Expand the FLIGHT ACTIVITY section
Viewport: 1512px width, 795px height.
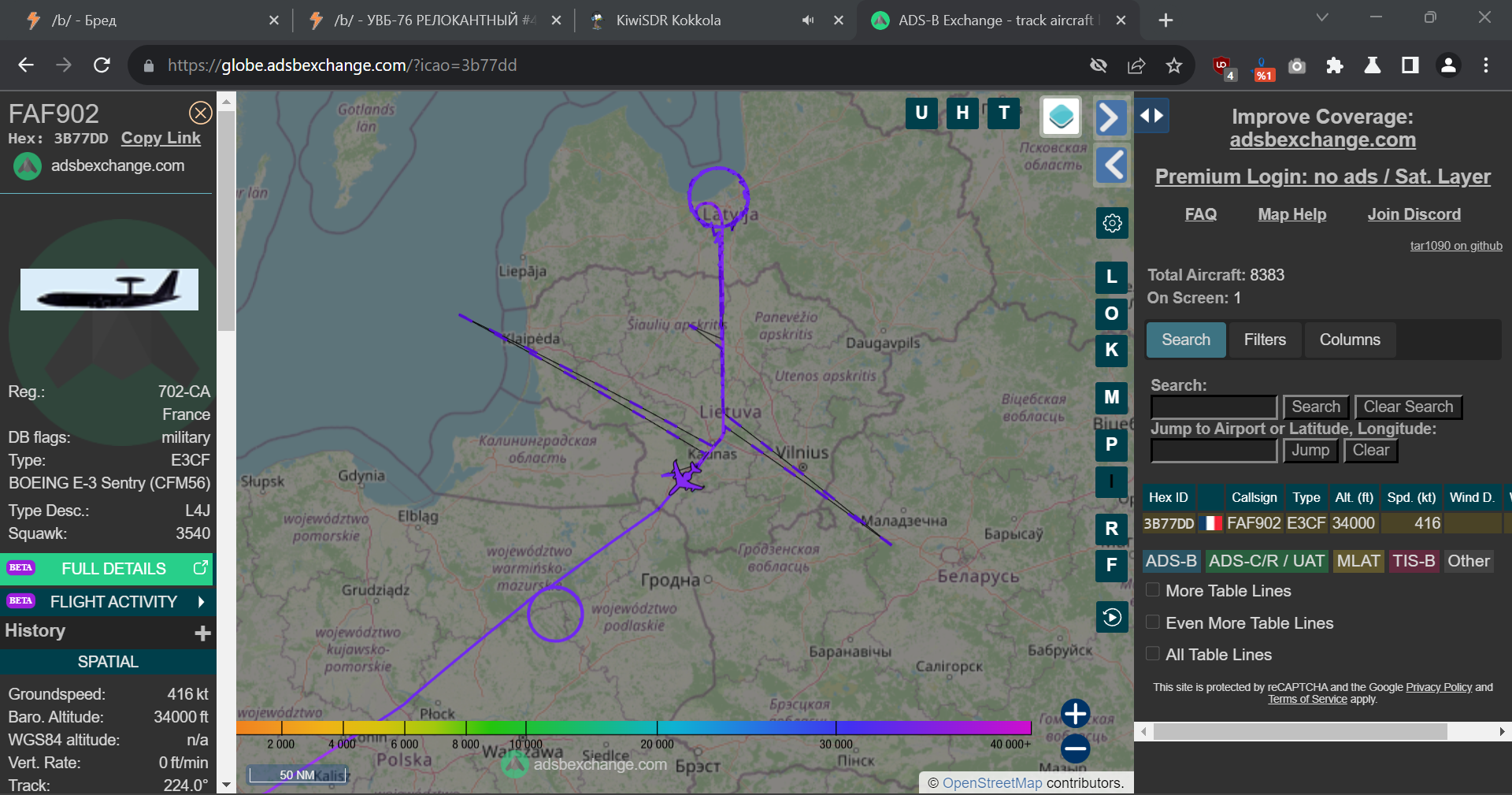click(x=107, y=602)
